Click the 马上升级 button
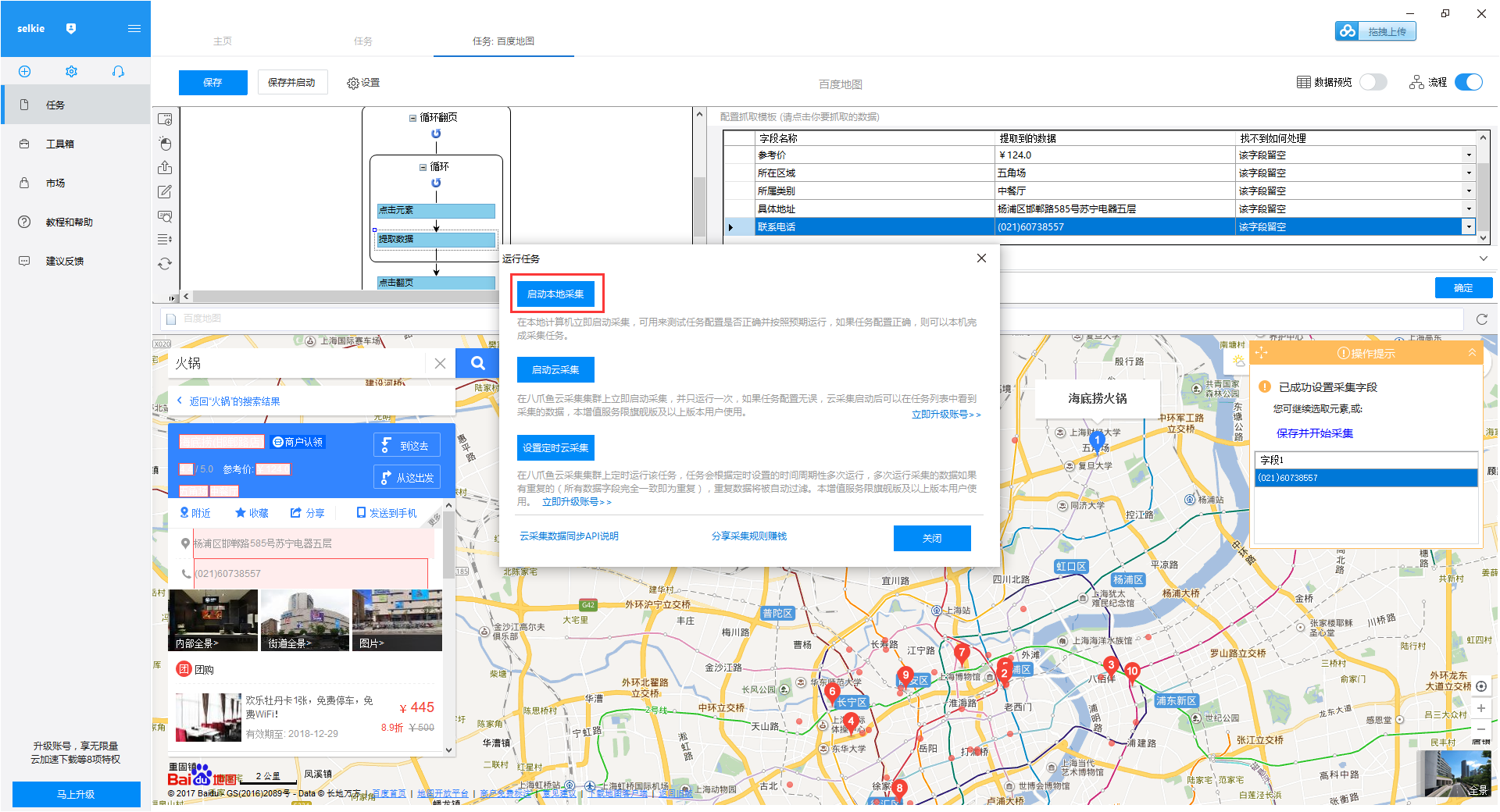 (x=76, y=794)
